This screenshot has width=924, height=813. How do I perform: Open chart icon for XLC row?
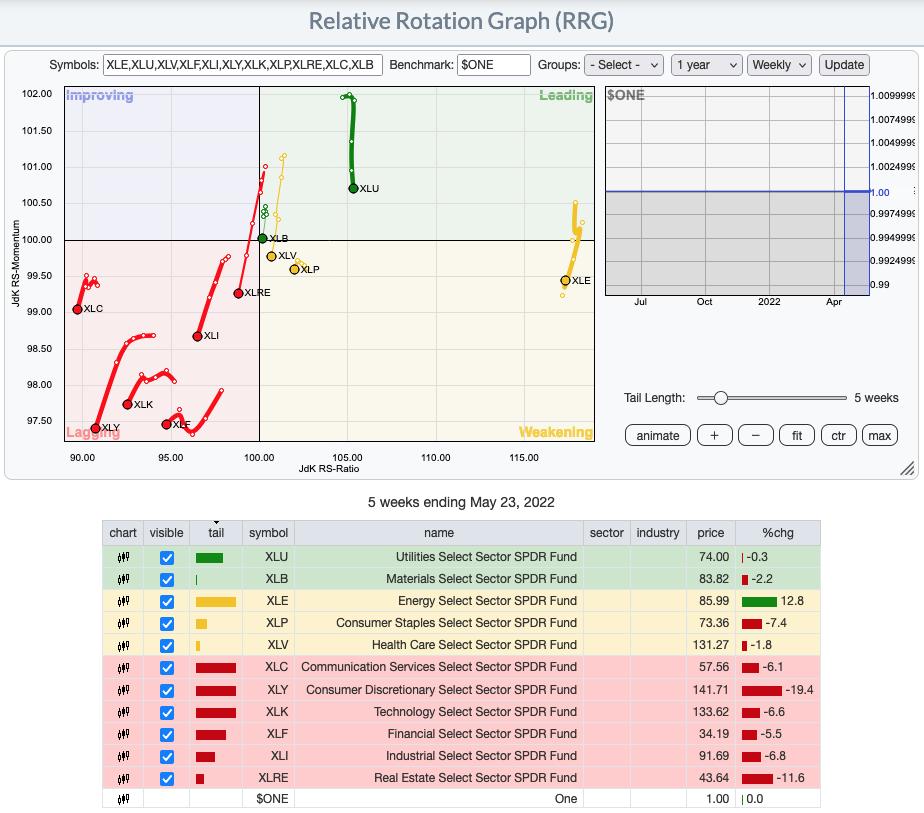[x=123, y=668]
